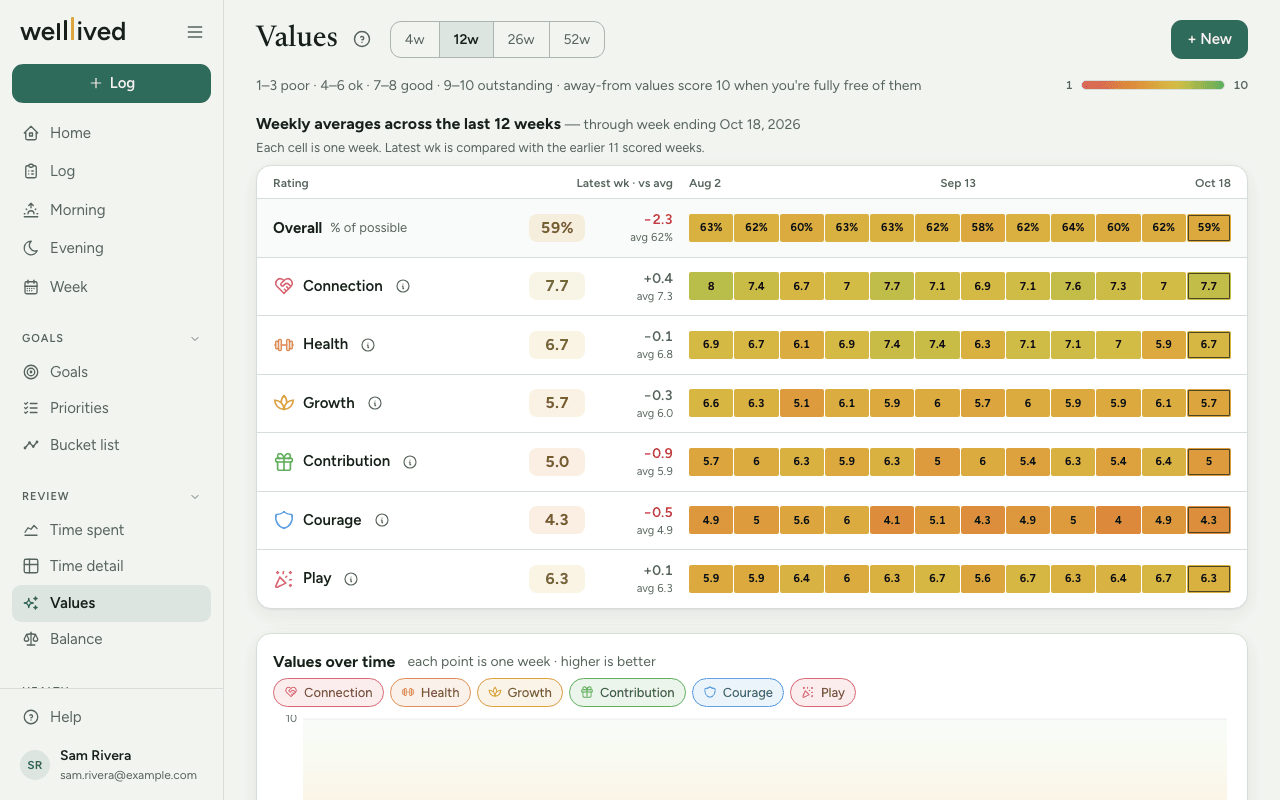Toggle the Play series chip in chart
This screenshot has height=800, width=1280.
click(x=823, y=693)
